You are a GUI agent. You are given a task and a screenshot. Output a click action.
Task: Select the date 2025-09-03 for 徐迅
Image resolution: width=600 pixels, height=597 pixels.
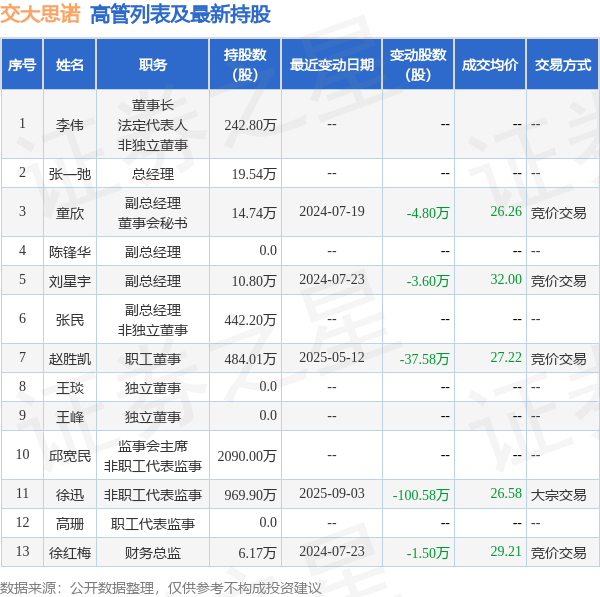332,493
